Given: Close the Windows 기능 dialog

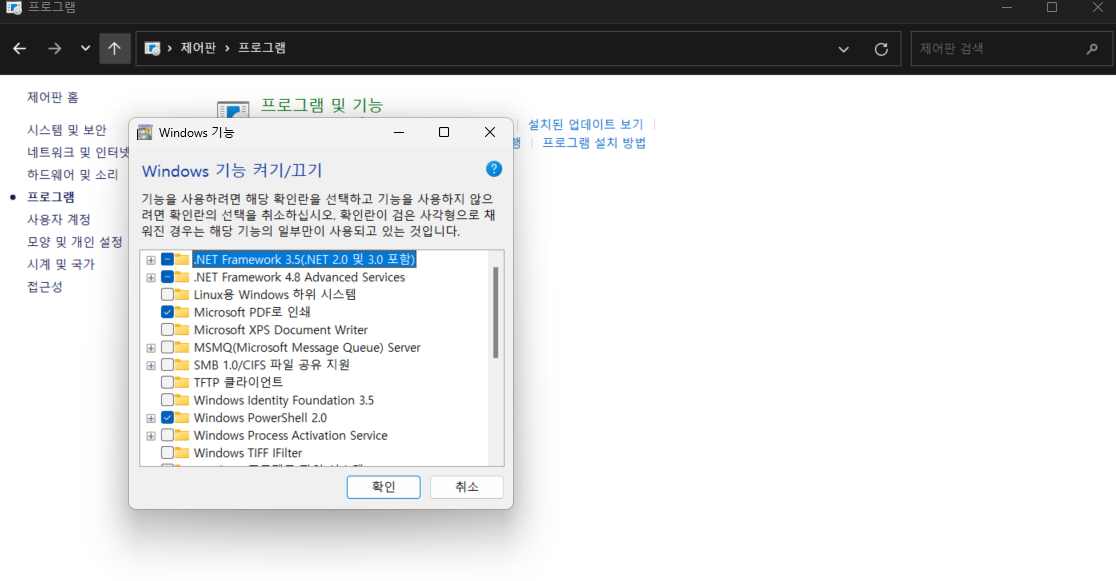Looking at the screenshot, I should (490, 132).
